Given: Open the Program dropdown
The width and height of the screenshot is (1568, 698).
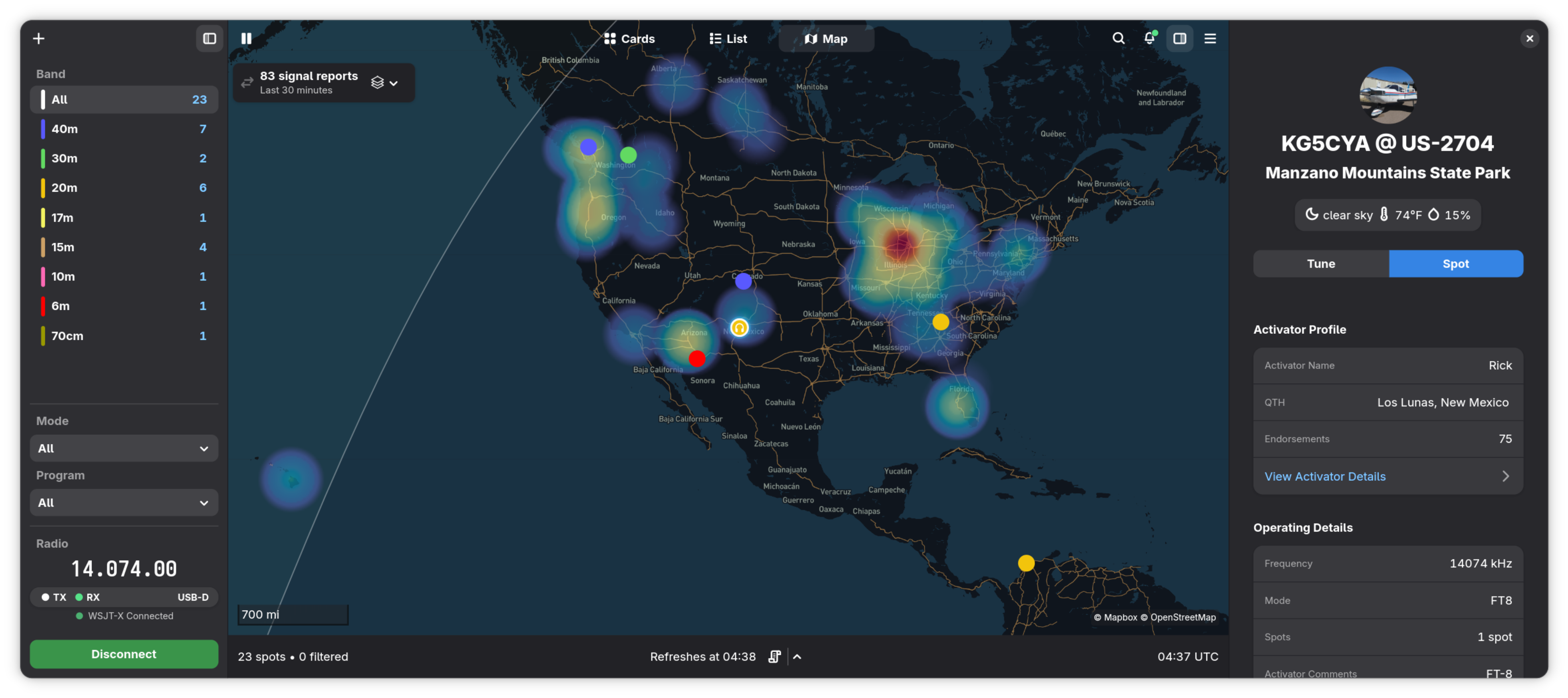Looking at the screenshot, I should click(x=124, y=503).
